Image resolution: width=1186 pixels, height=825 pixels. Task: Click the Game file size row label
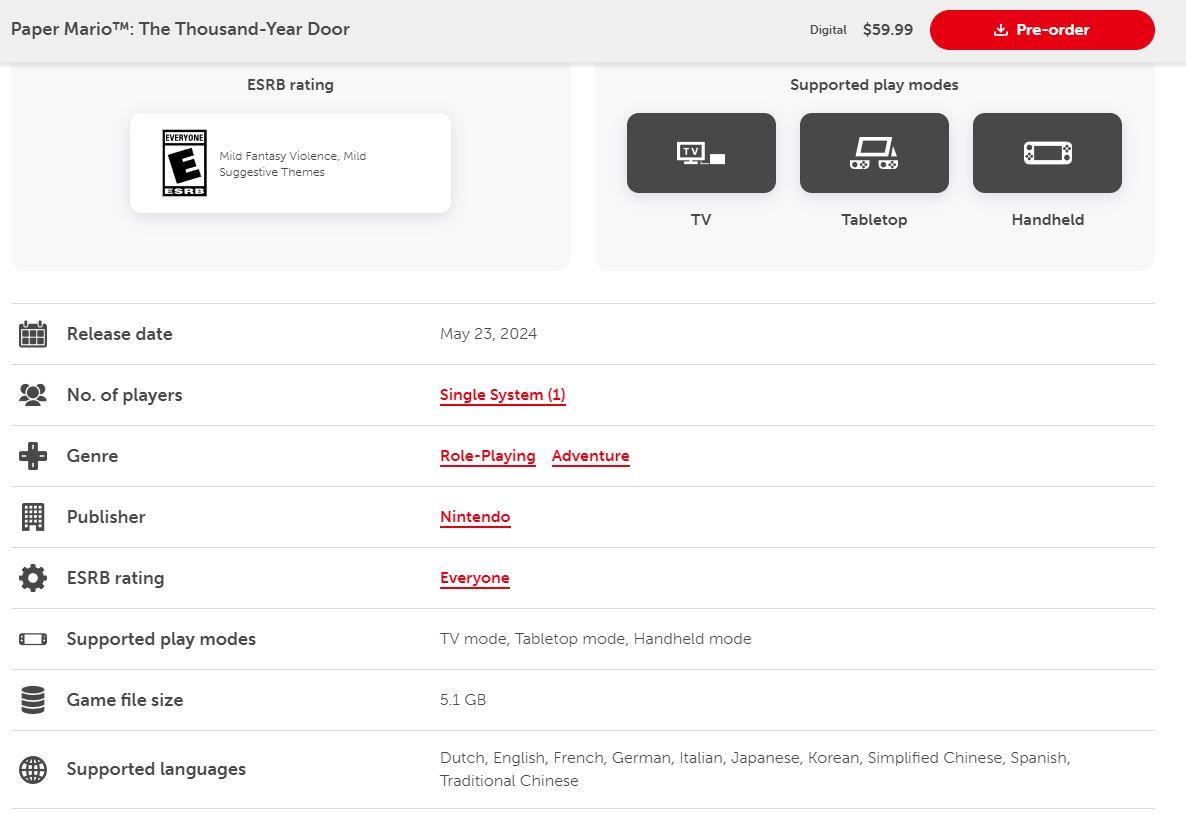point(125,700)
